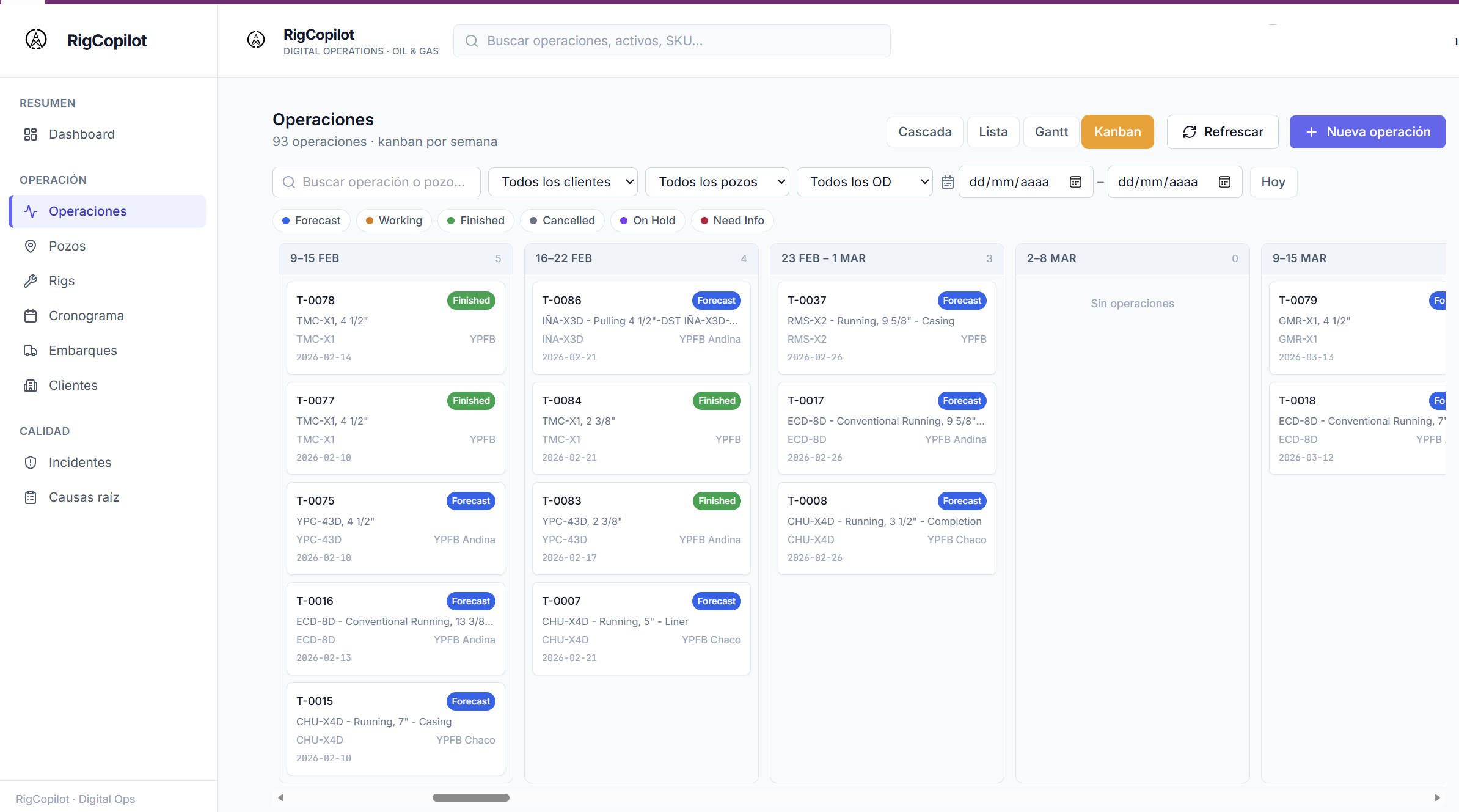
Task: Select the Operaciones activity icon
Action: tap(31, 211)
